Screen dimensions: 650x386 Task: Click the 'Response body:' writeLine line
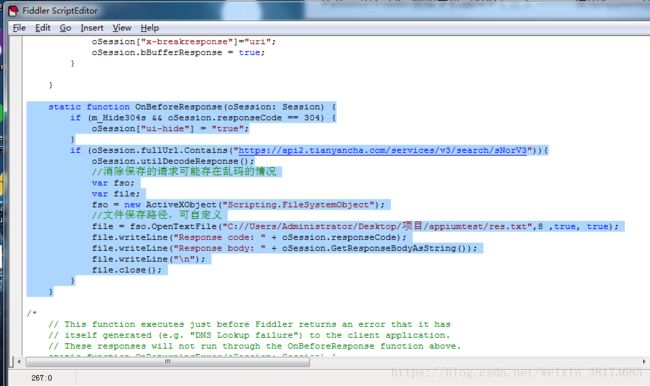[x=284, y=248]
